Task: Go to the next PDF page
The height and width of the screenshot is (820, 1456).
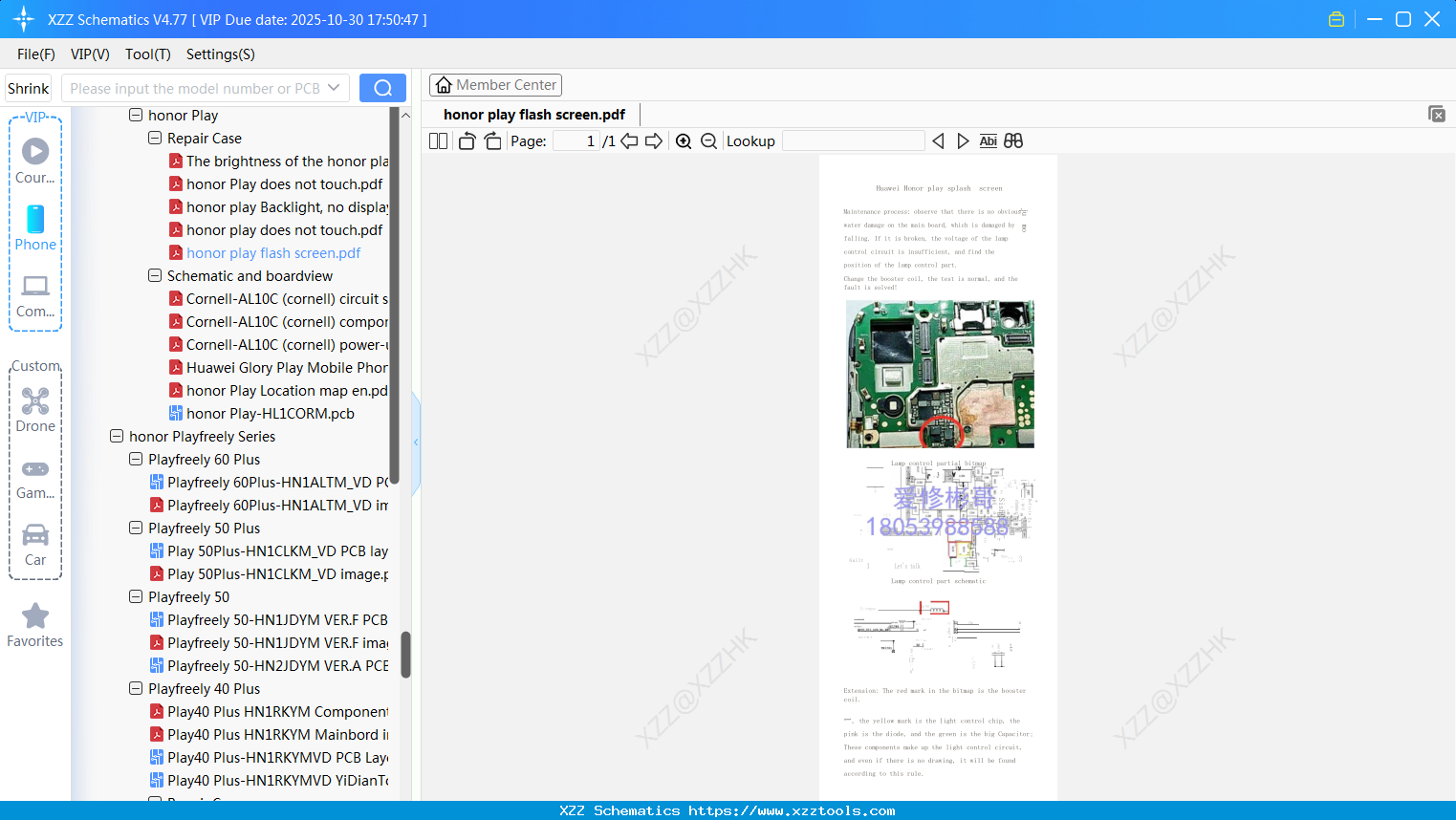Action: pyautogui.click(x=654, y=141)
